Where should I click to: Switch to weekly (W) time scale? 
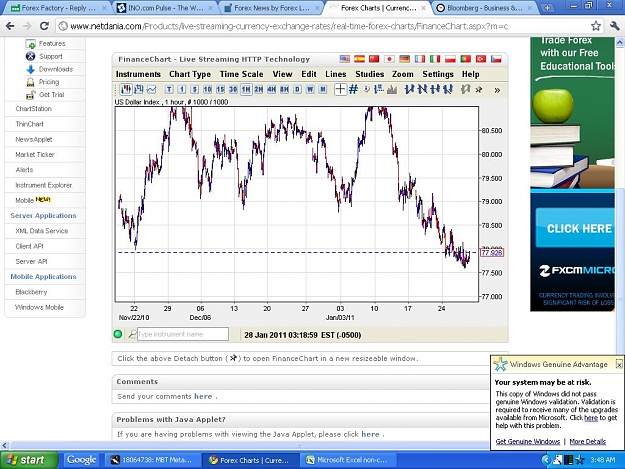(x=310, y=90)
